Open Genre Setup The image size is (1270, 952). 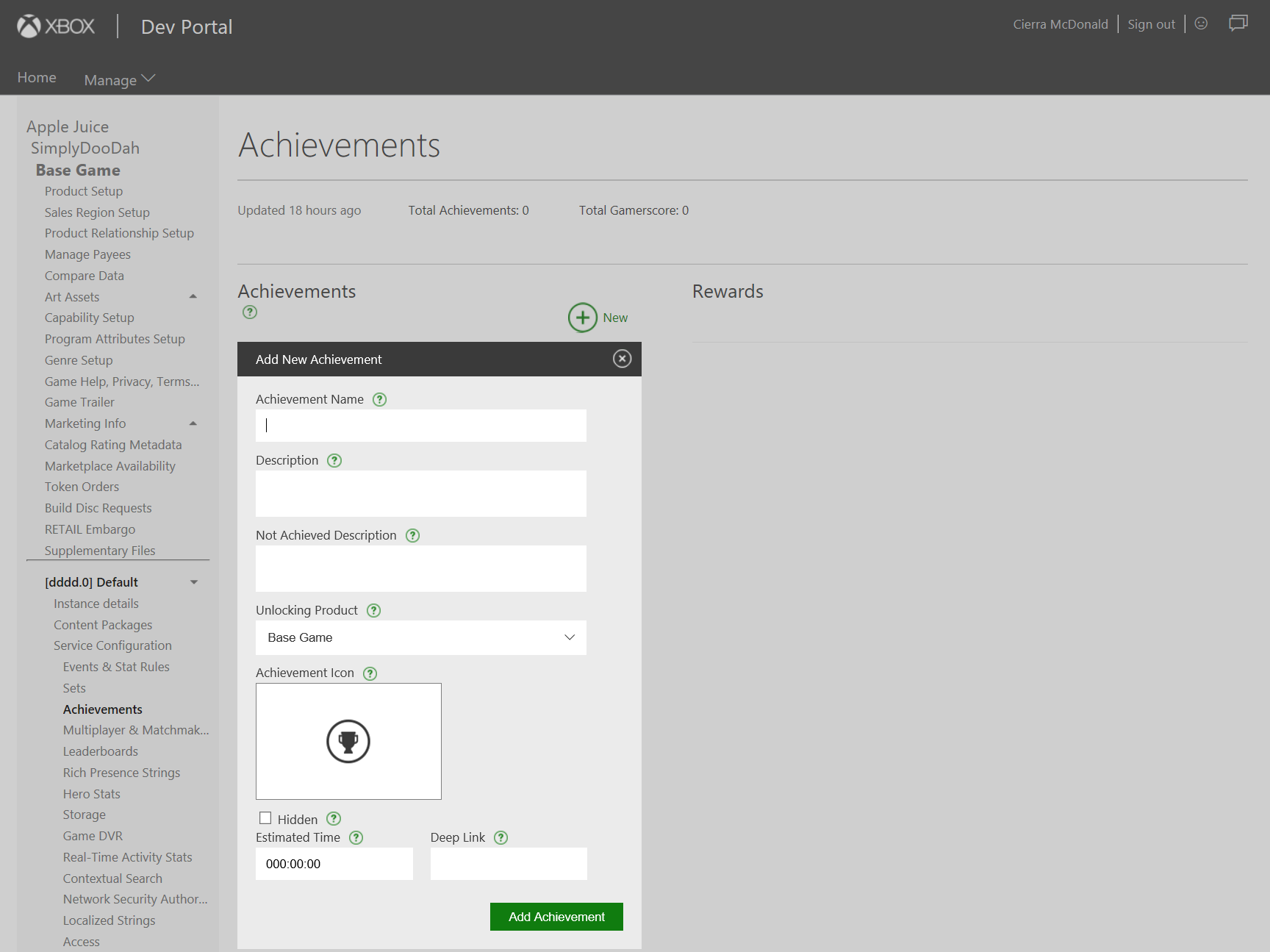tap(79, 360)
